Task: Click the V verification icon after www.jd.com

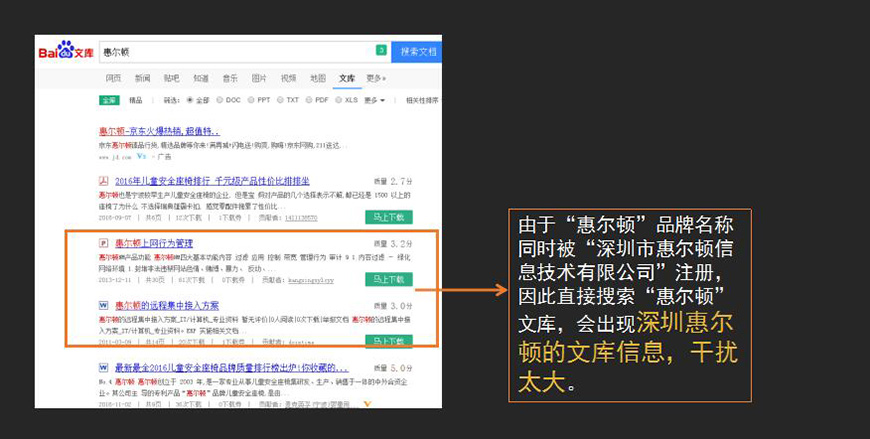Action: point(142,157)
